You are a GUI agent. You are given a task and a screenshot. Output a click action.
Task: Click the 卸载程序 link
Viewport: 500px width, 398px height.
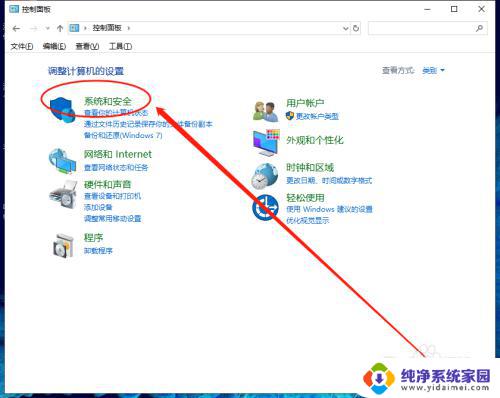98,251
